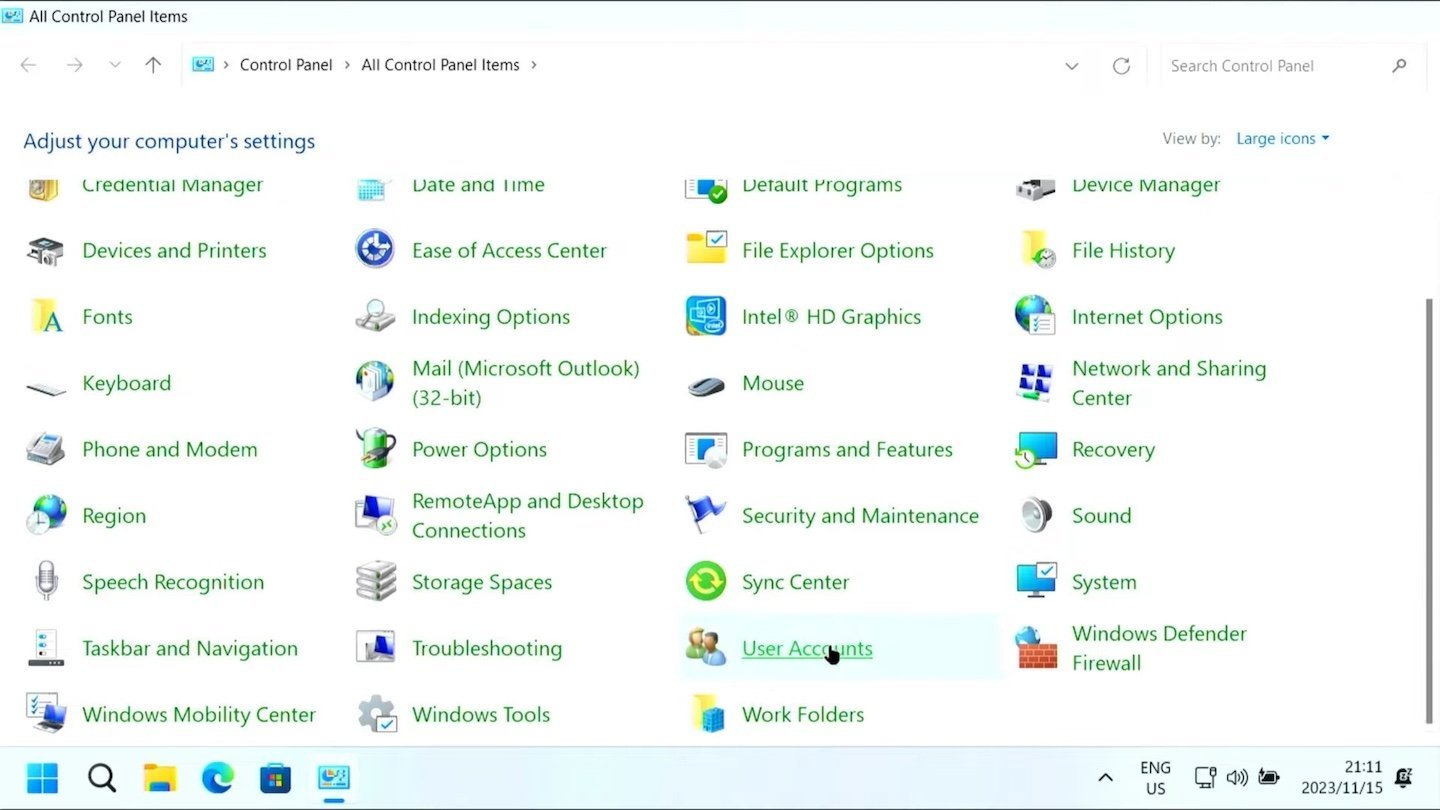Click the Ease of Access Center icon
The image size is (1440, 810).
pyautogui.click(x=375, y=249)
